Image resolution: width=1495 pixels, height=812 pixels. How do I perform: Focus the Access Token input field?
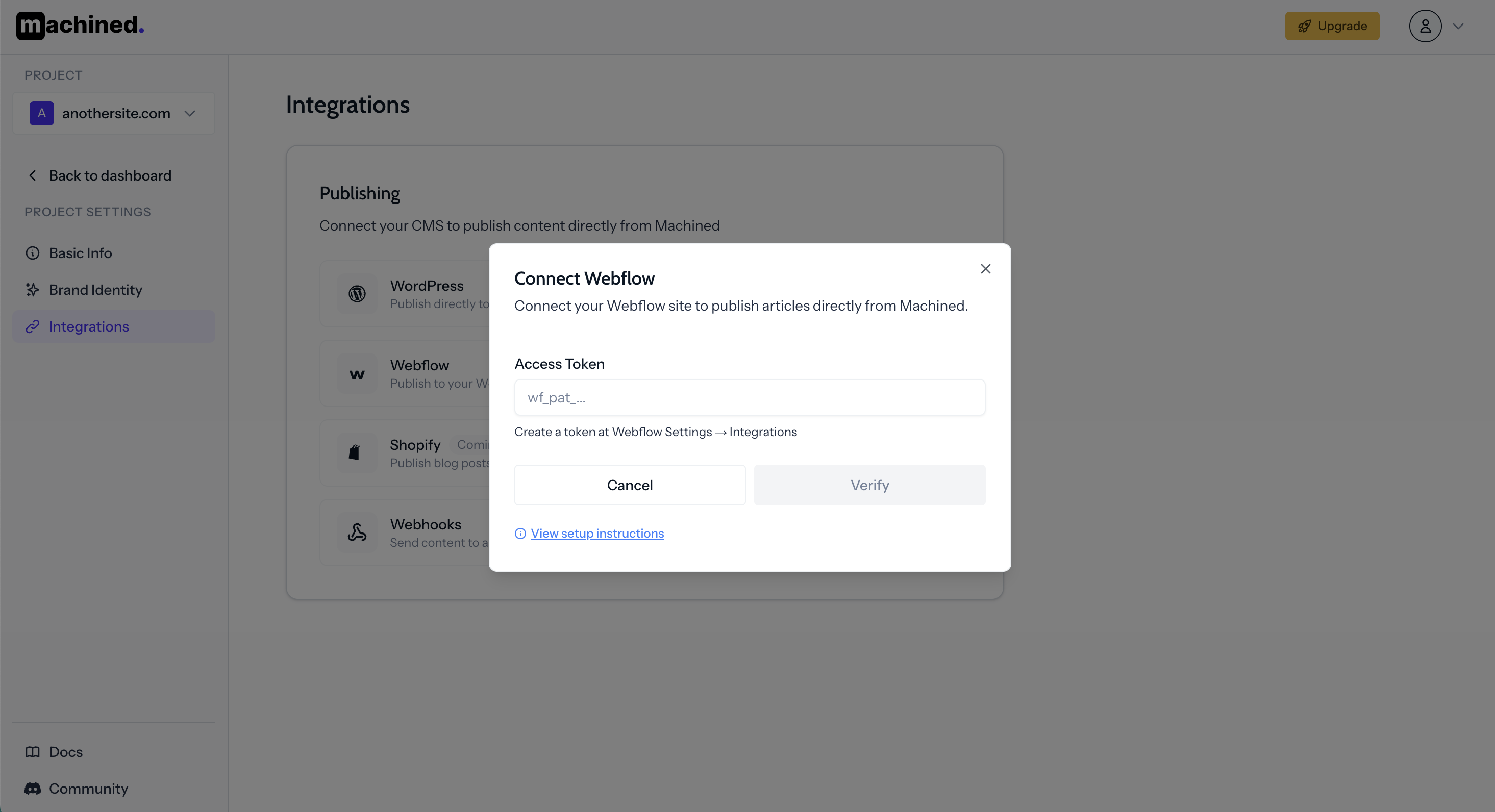[x=749, y=397]
